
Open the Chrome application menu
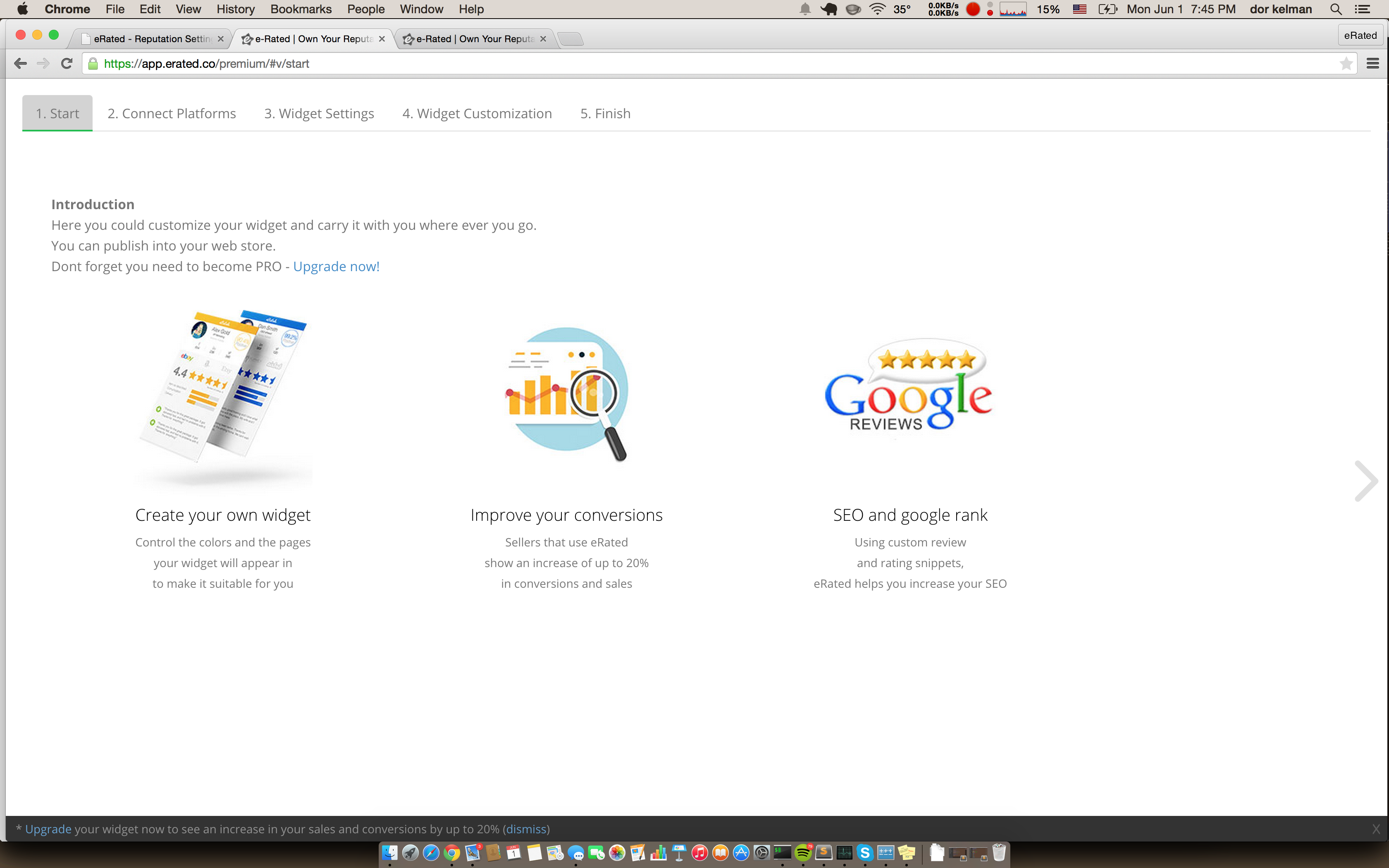click(67, 9)
